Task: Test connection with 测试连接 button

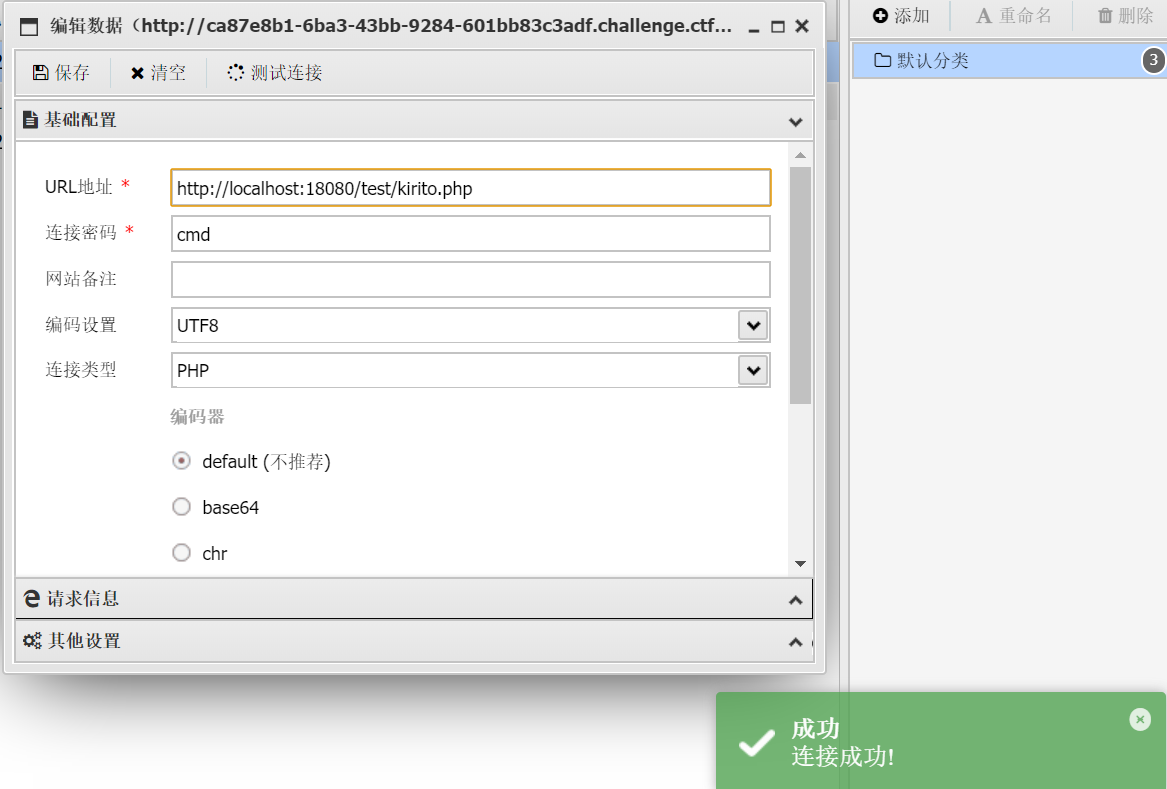Action: 275,72
